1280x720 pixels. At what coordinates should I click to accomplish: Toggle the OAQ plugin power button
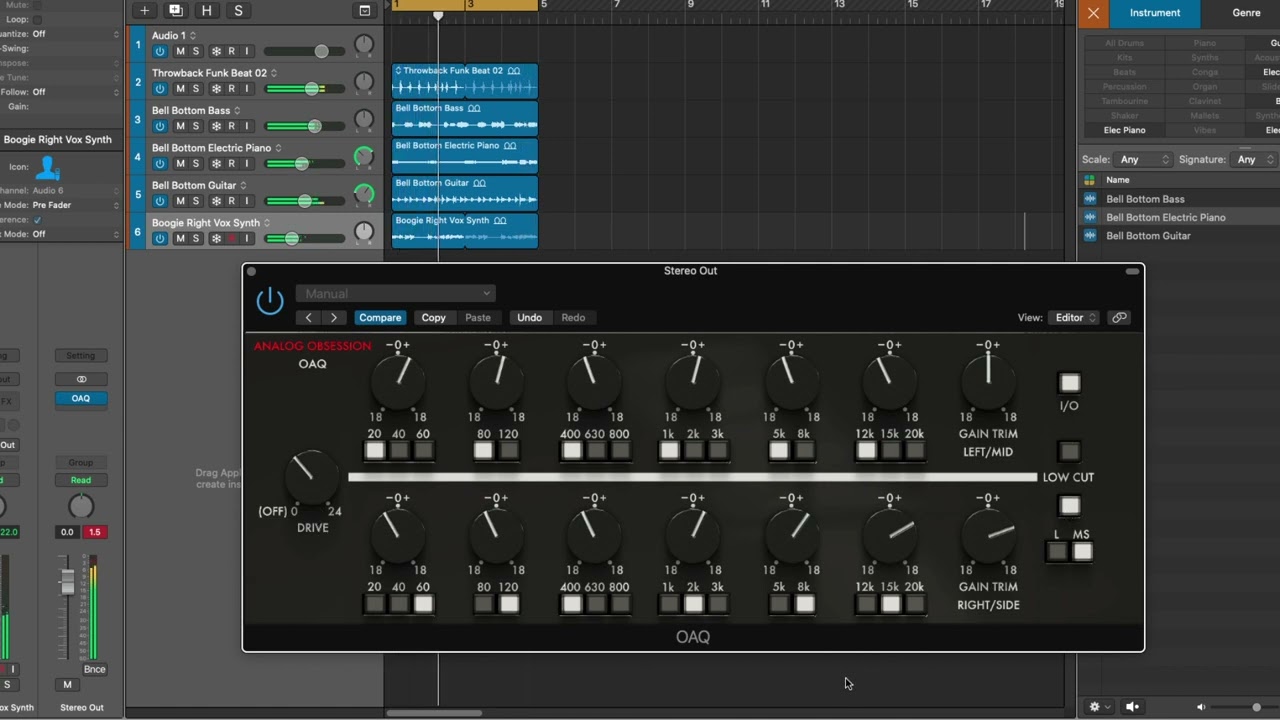pyautogui.click(x=270, y=300)
